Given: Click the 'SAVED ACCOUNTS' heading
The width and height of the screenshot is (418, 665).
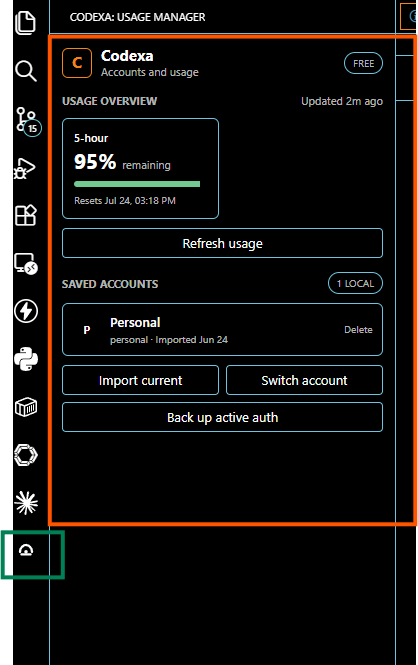Looking at the screenshot, I should tap(110, 284).
